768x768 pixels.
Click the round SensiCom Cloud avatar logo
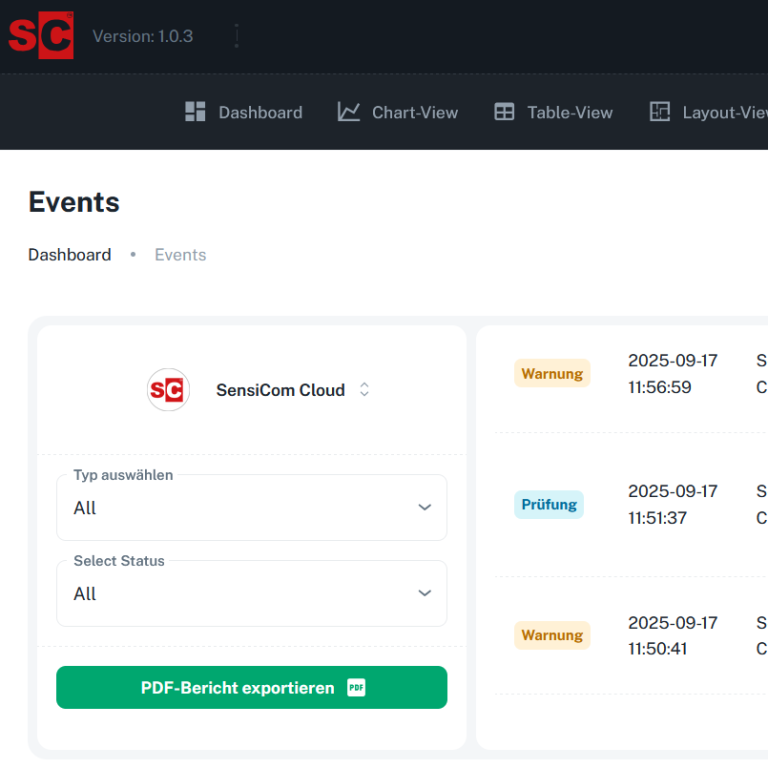click(x=168, y=390)
